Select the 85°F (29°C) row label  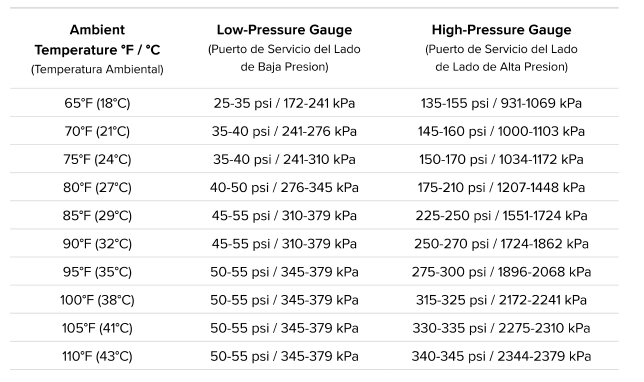click(97, 216)
